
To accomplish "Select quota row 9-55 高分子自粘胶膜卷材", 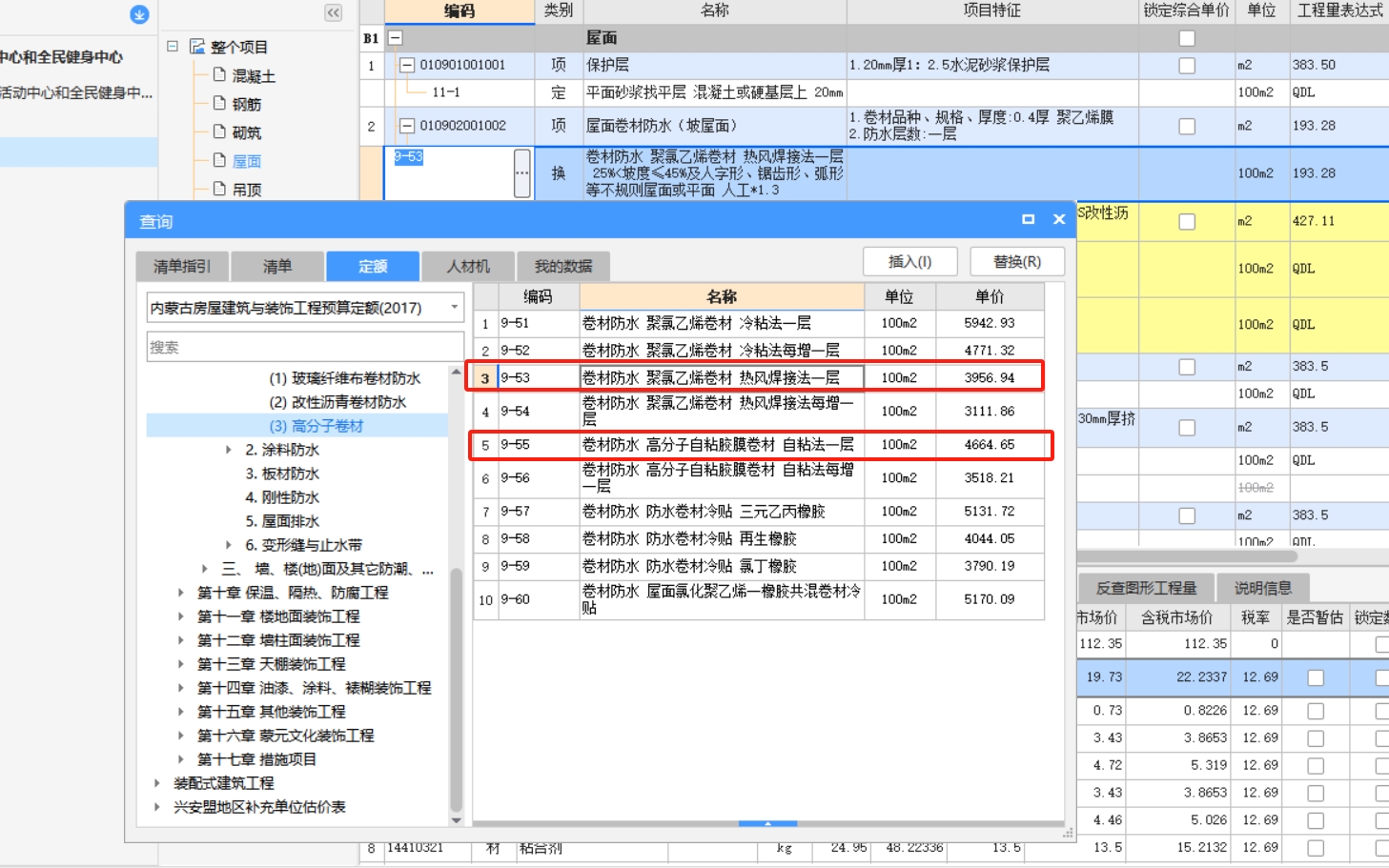I will pos(759,445).
